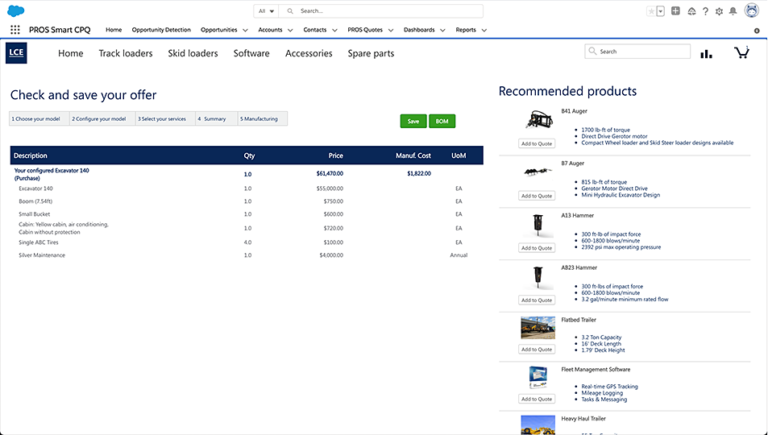Expand the PROS Quotes tab chevron
The width and height of the screenshot is (768, 435).
[x=391, y=30]
